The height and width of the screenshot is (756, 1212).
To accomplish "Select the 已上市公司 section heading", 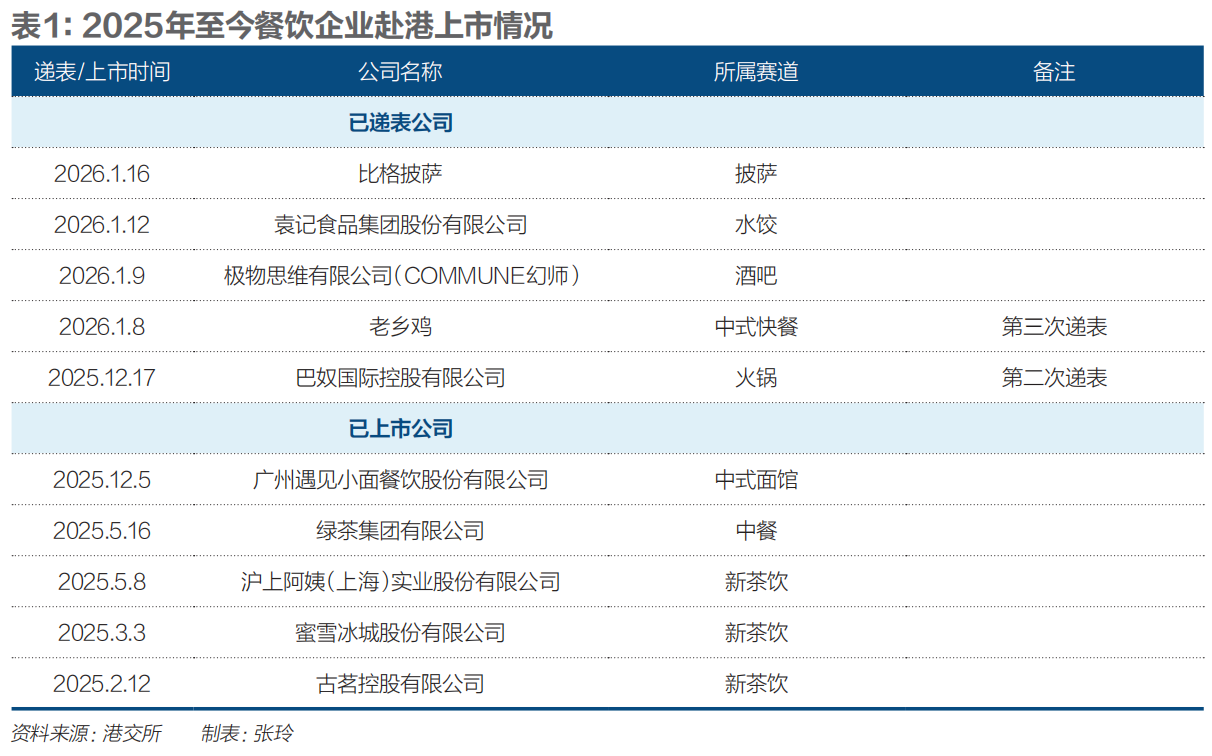I will pos(400,429).
